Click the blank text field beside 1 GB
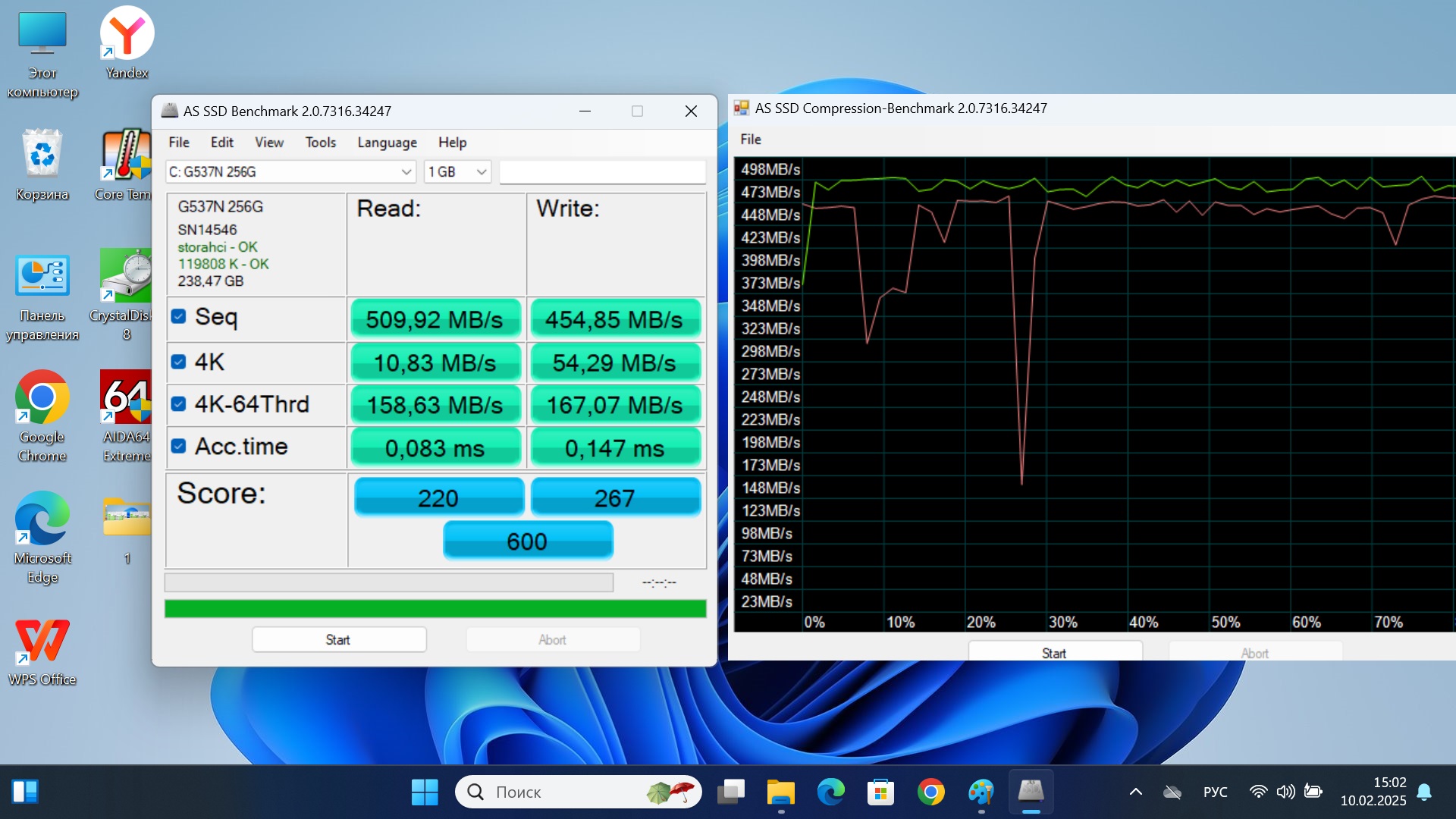The height and width of the screenshot is (819, 1456). pyautogui.click(x=603, y=171)
